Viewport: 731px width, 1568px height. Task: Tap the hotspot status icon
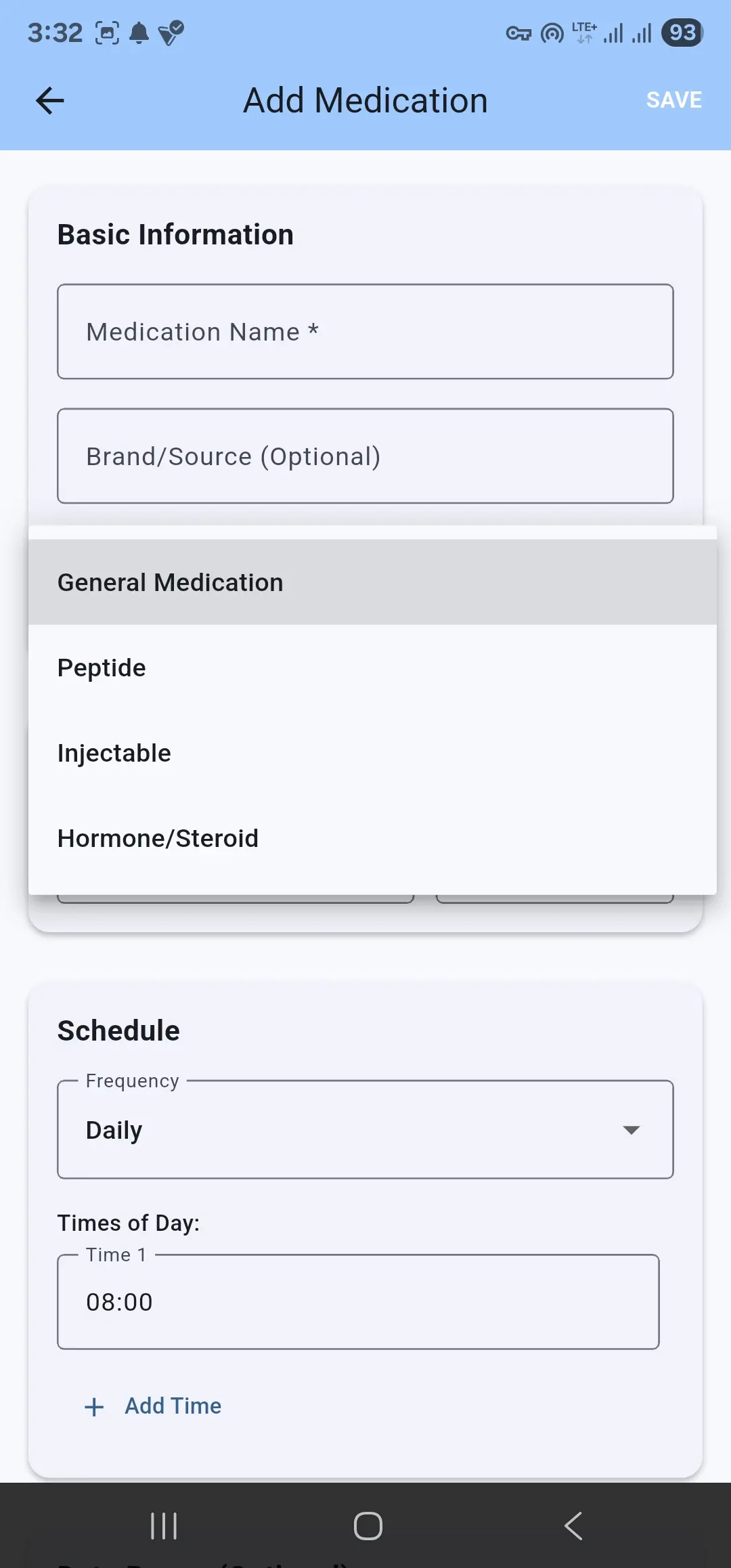tap(552, 33)
